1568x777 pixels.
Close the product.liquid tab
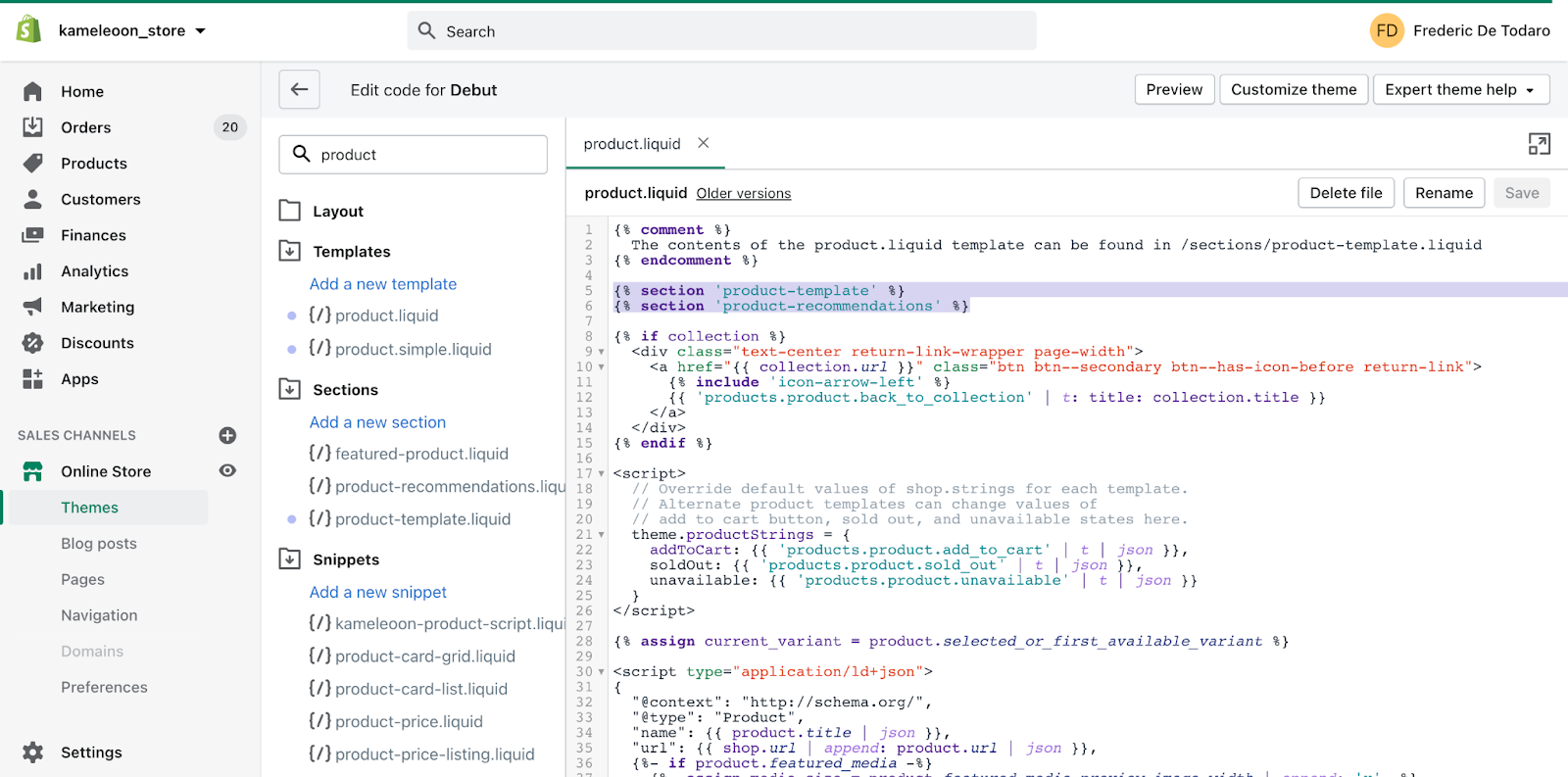703,143
